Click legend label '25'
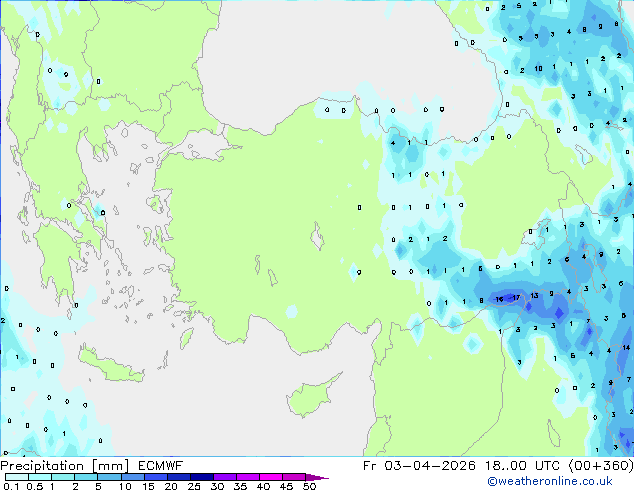 tap(194, 486)
